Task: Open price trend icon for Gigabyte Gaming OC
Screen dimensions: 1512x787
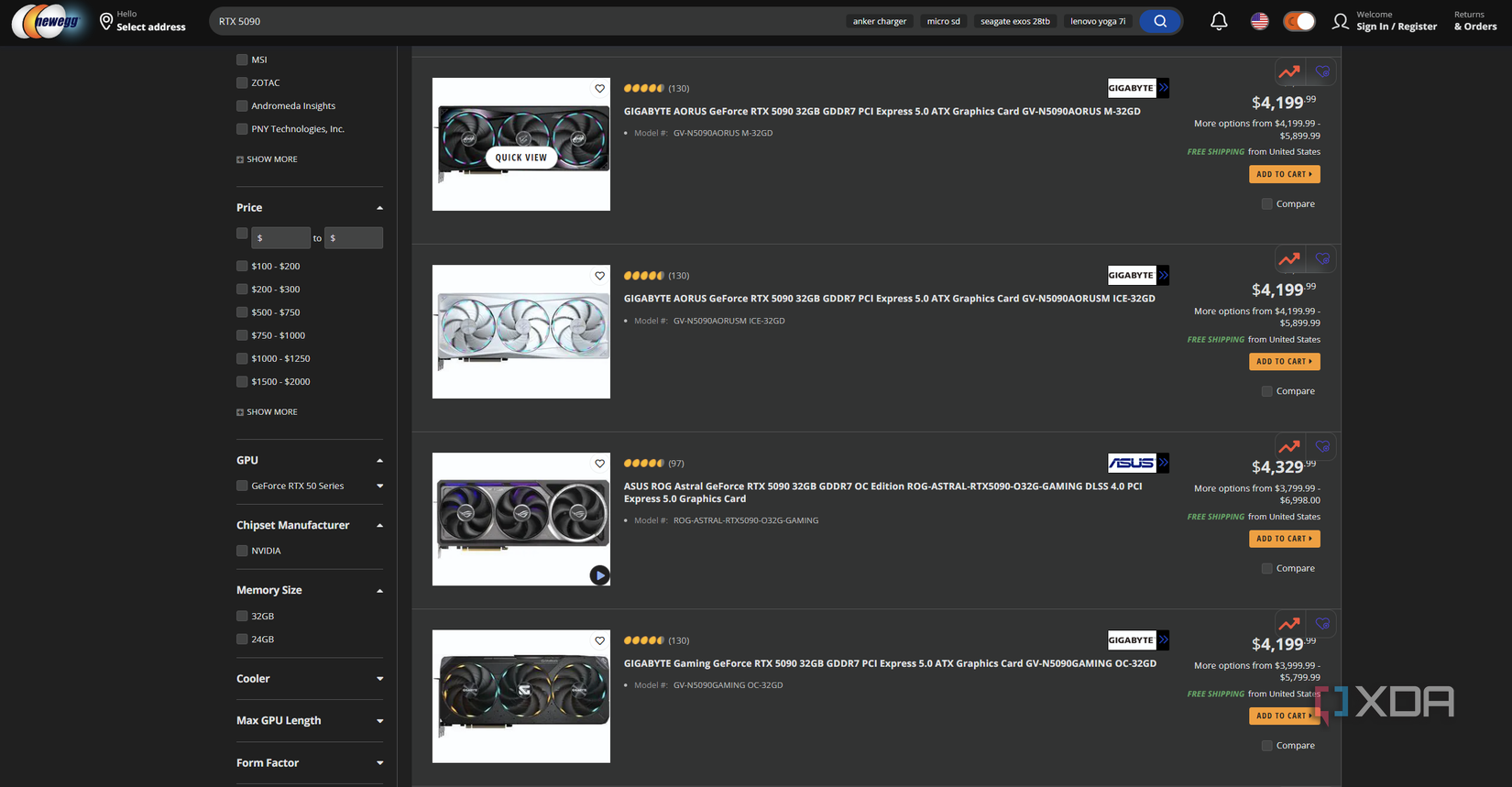Action: [x=1289, y=624]
